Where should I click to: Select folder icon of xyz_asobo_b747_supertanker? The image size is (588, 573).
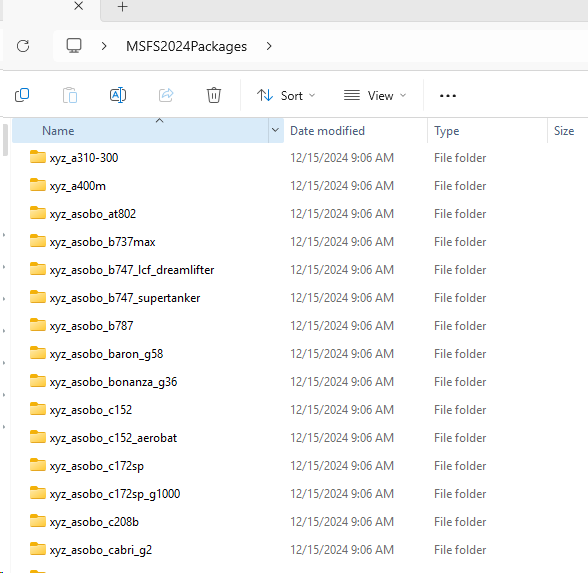pos(38,297)
